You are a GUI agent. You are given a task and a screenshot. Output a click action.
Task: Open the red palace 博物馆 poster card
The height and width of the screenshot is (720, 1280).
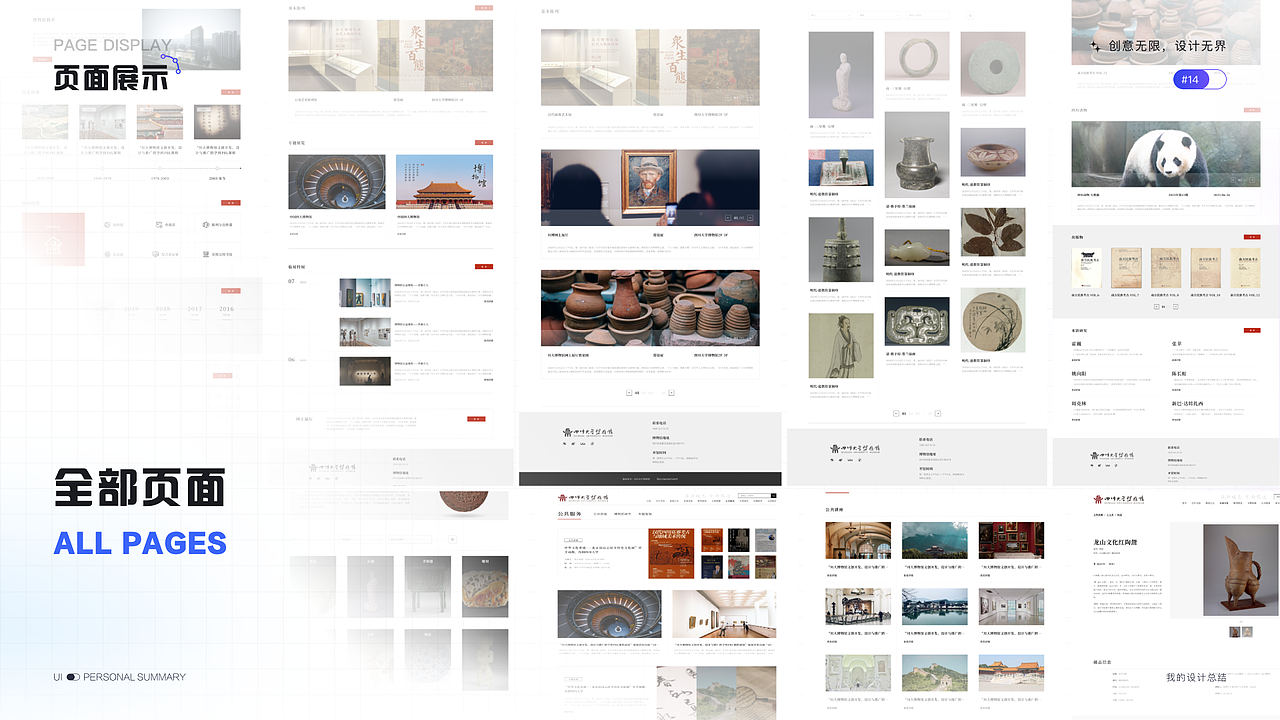tap(444, 182)
